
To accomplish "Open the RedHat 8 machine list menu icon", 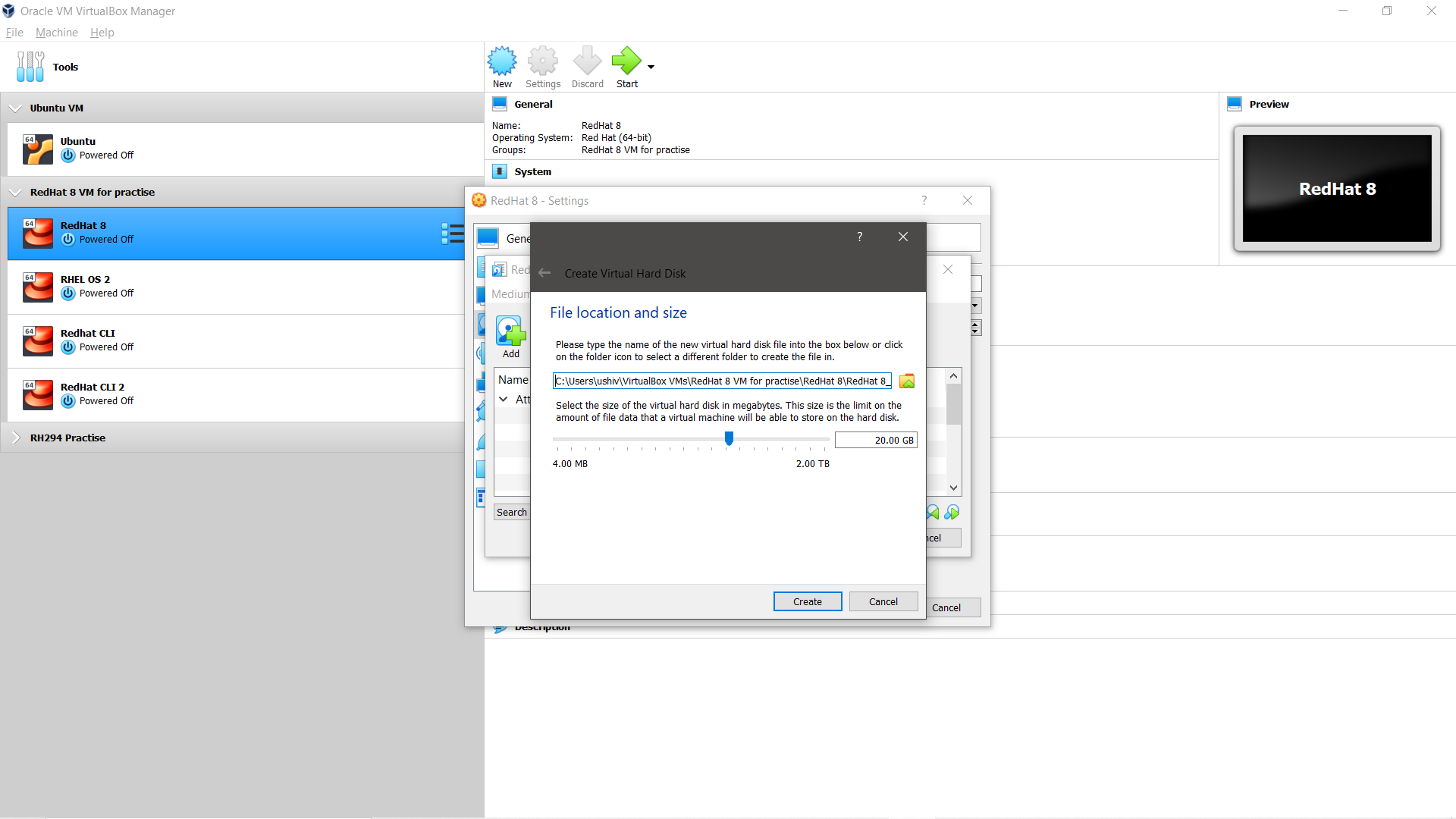I will pyautogui.click(x=452, y=234).
